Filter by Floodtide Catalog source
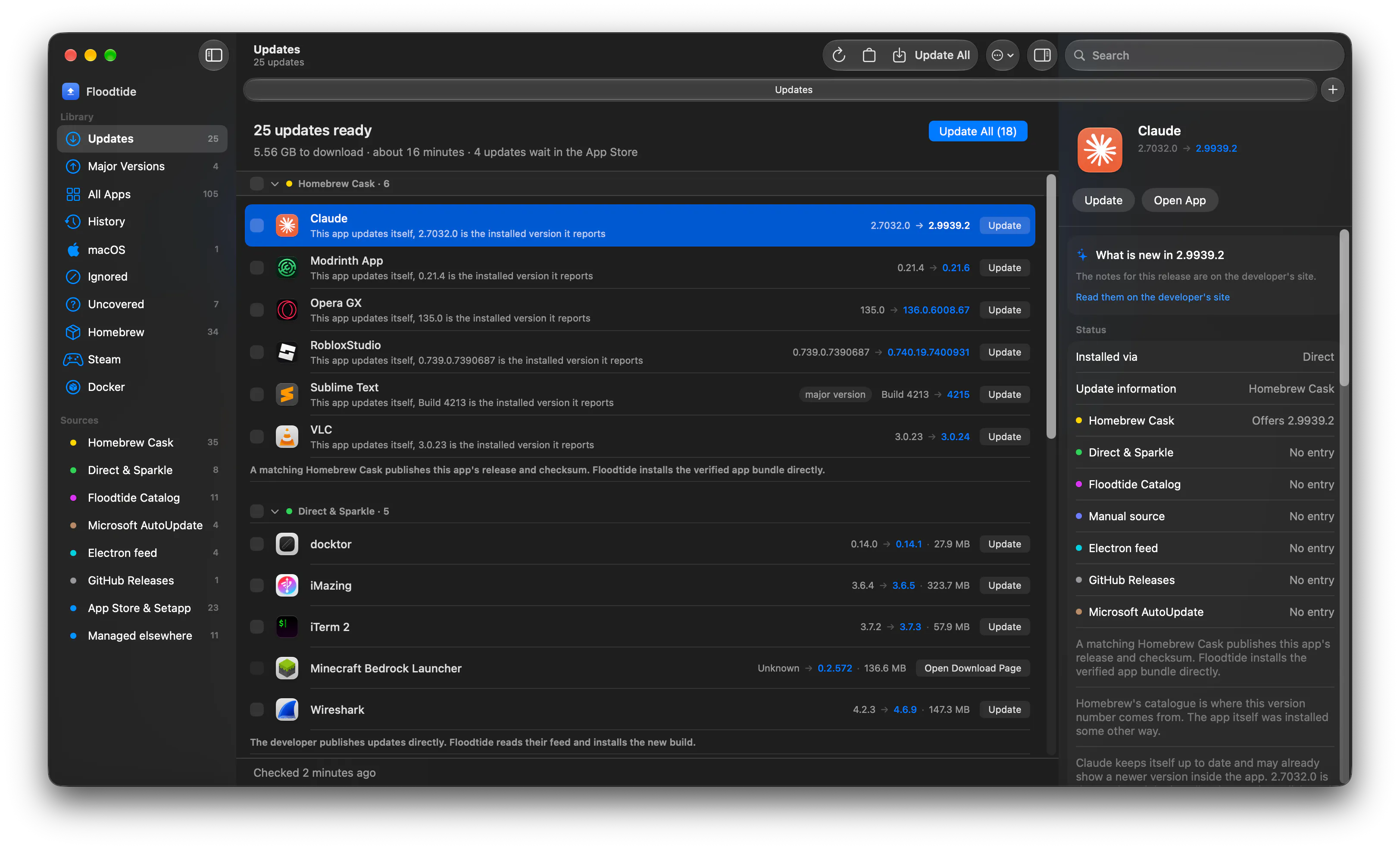 (142, 498)
